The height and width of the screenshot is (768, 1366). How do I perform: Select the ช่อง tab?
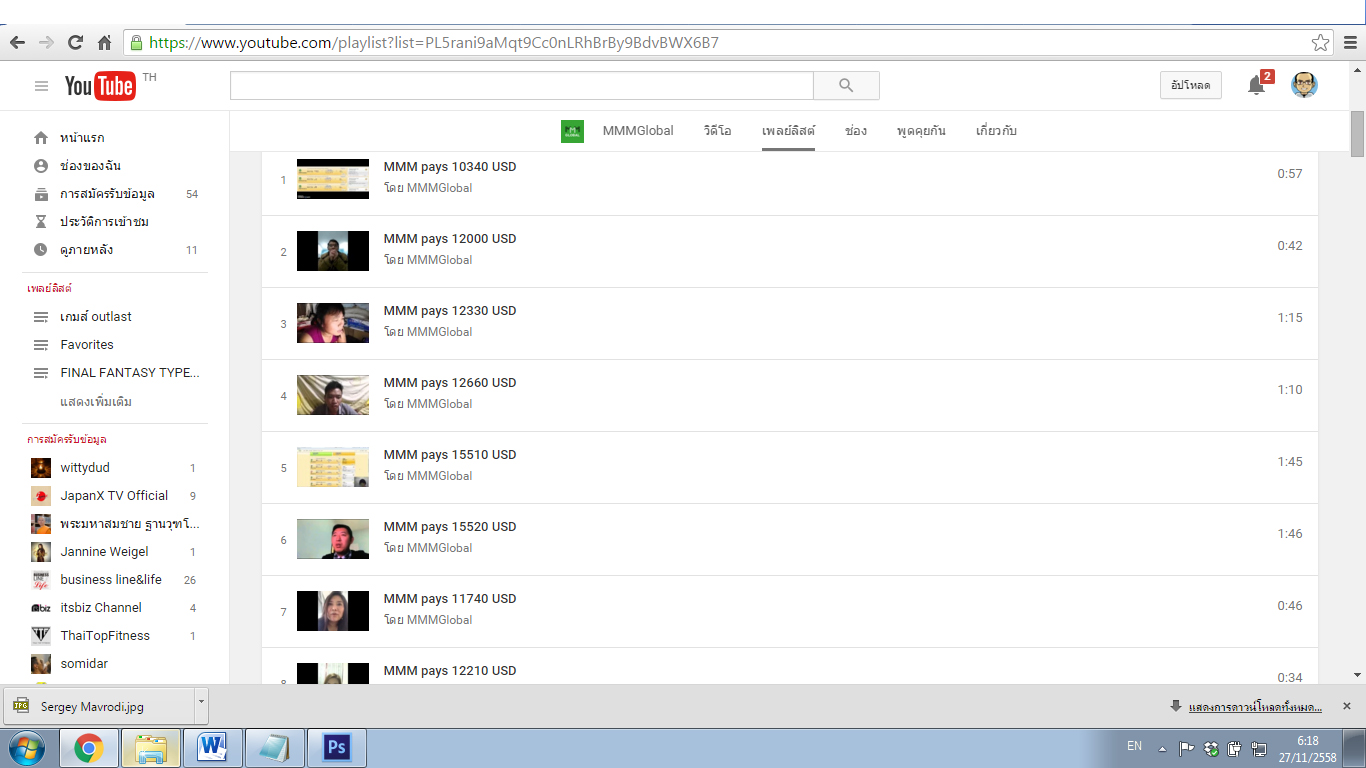(x=855, y=131)
